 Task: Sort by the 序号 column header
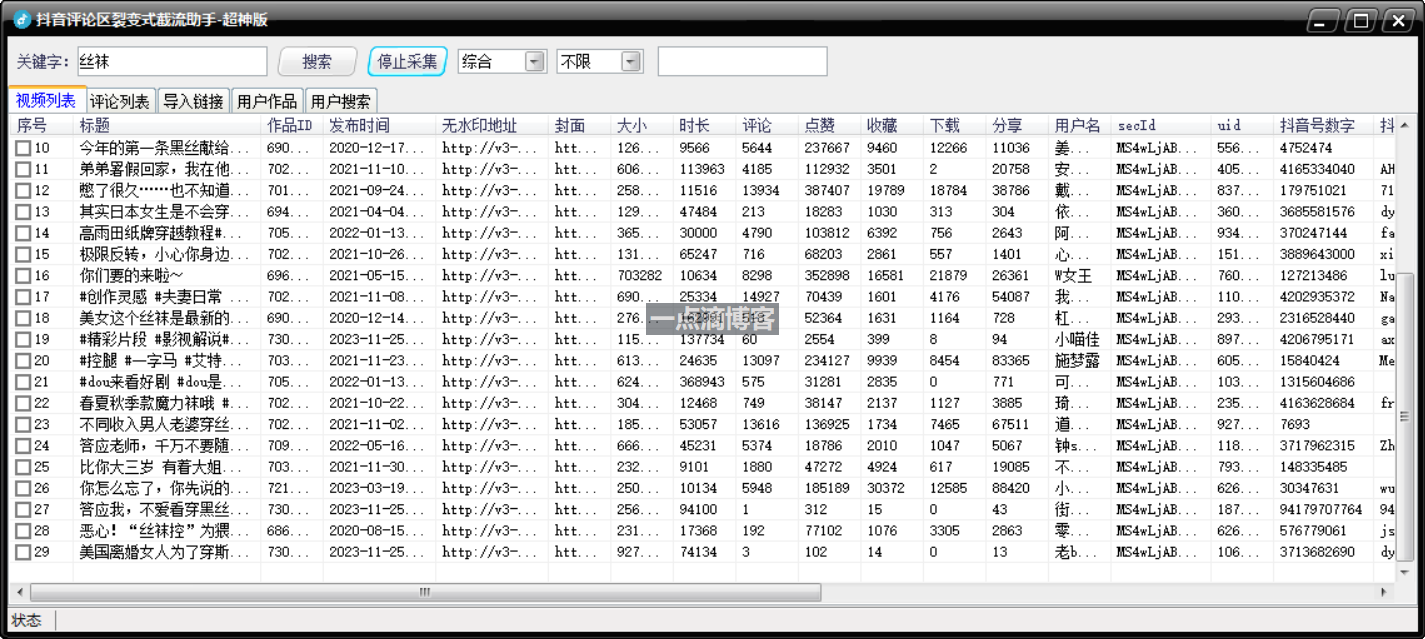tap(42, 125)
